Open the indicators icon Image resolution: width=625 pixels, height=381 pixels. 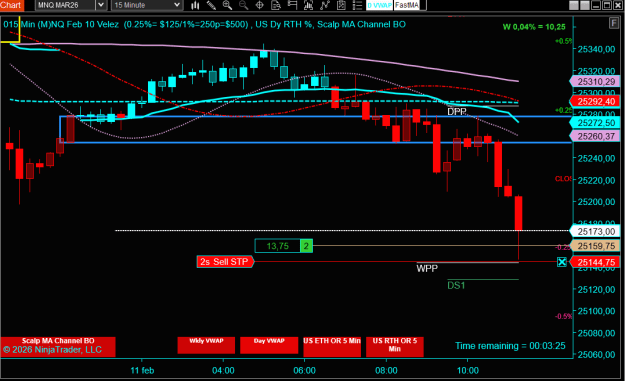pos(308,5)
